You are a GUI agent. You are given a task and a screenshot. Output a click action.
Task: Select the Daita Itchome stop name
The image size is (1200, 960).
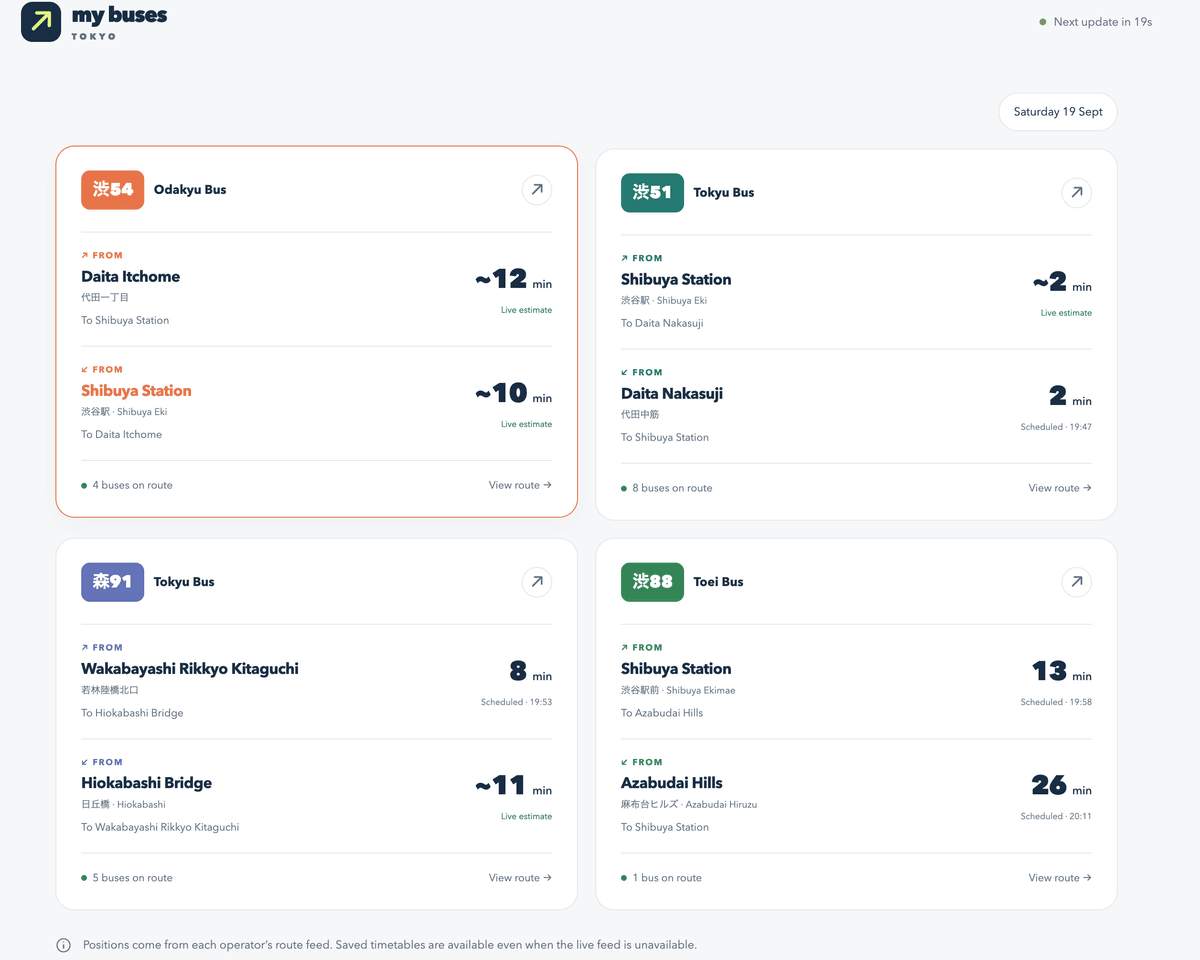point(131,277)
